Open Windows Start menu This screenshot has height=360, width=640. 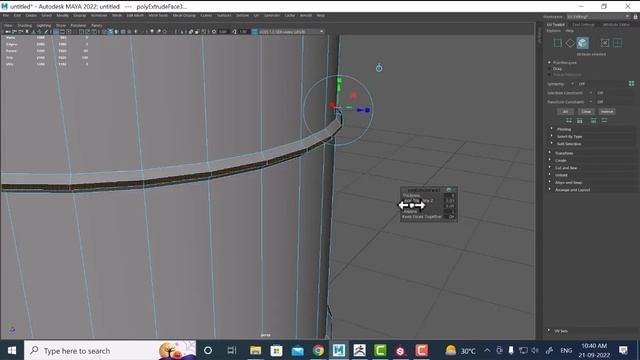pyautogui.click(x=12, y=351)
